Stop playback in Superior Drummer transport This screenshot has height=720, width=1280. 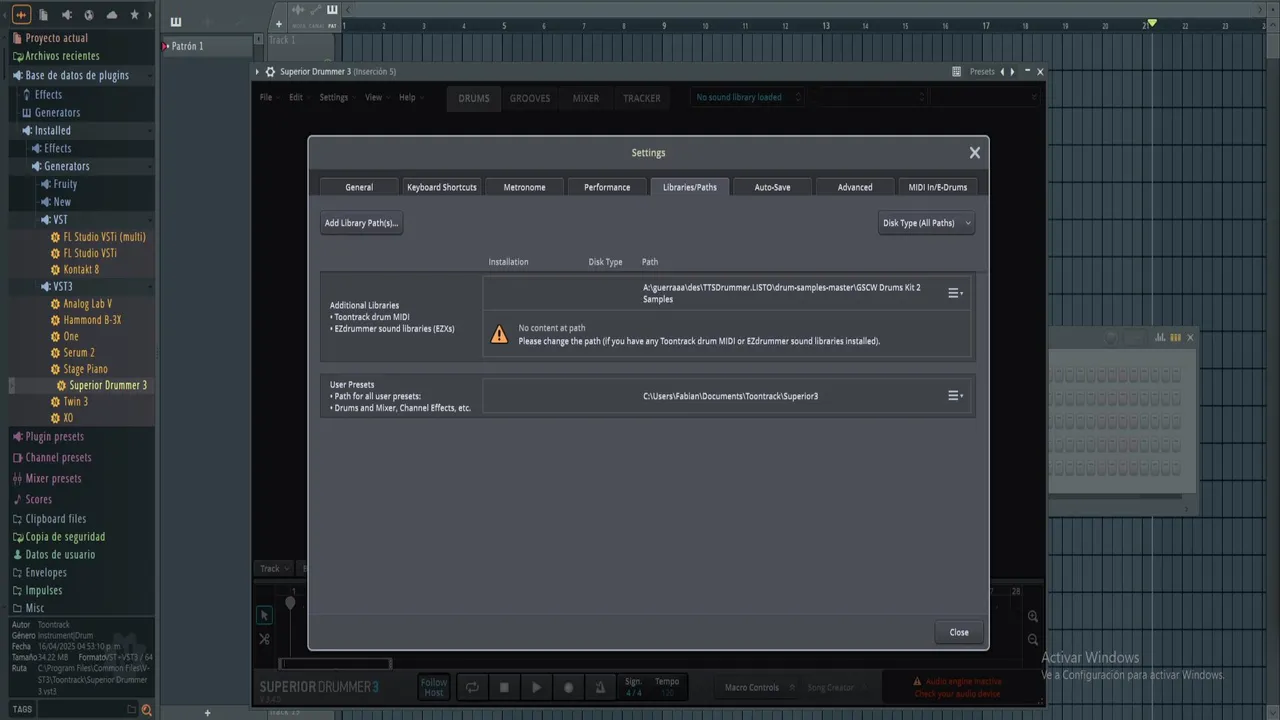504,687
